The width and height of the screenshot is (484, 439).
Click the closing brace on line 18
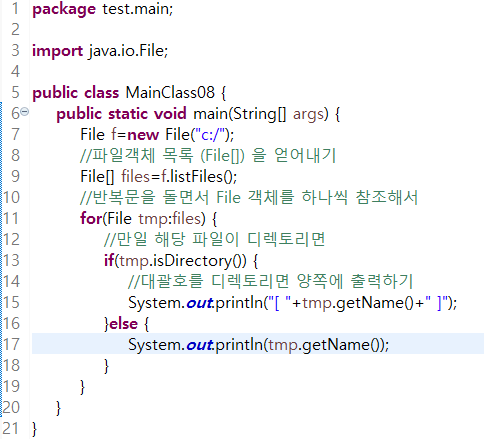106,366
